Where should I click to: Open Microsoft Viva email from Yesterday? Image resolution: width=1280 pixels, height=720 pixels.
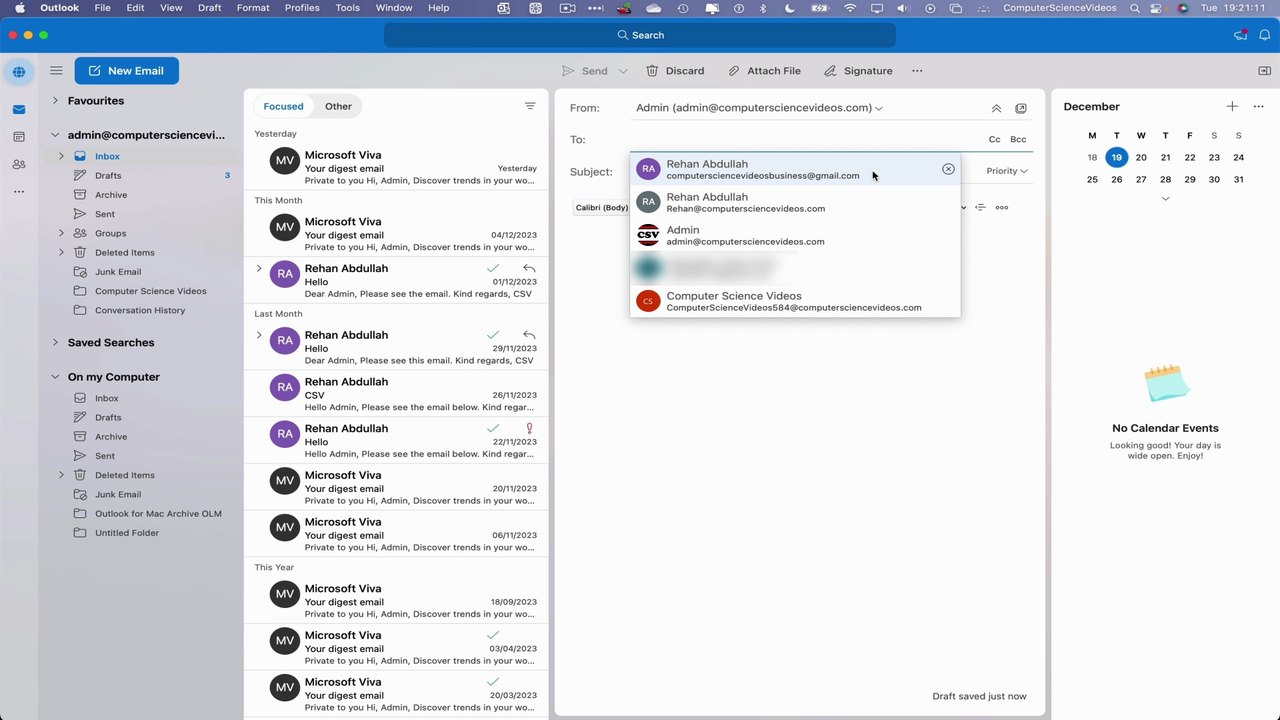(x=396, y=167)
